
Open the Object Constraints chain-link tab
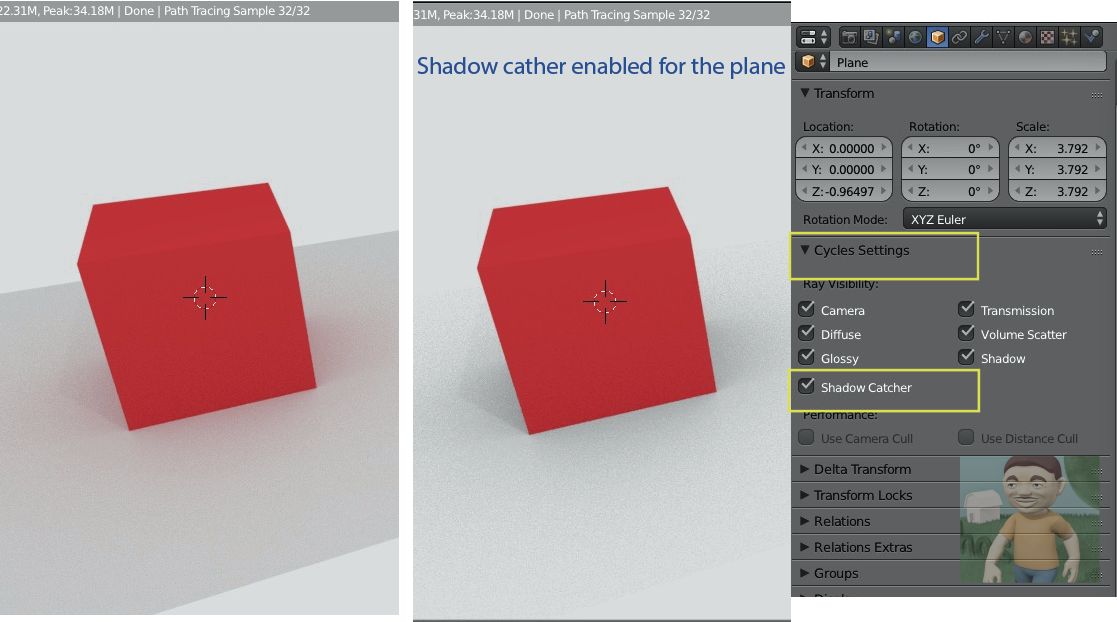point(960,37)
